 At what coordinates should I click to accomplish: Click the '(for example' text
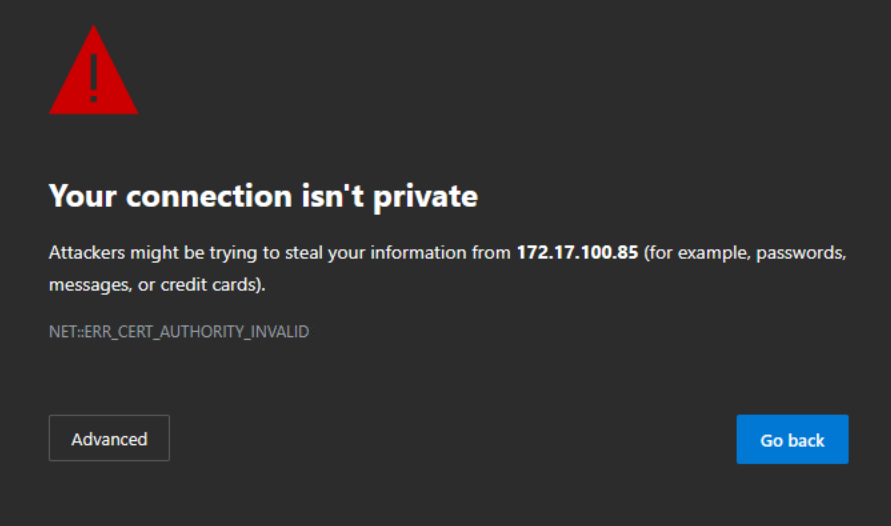[x=690, y=253]
